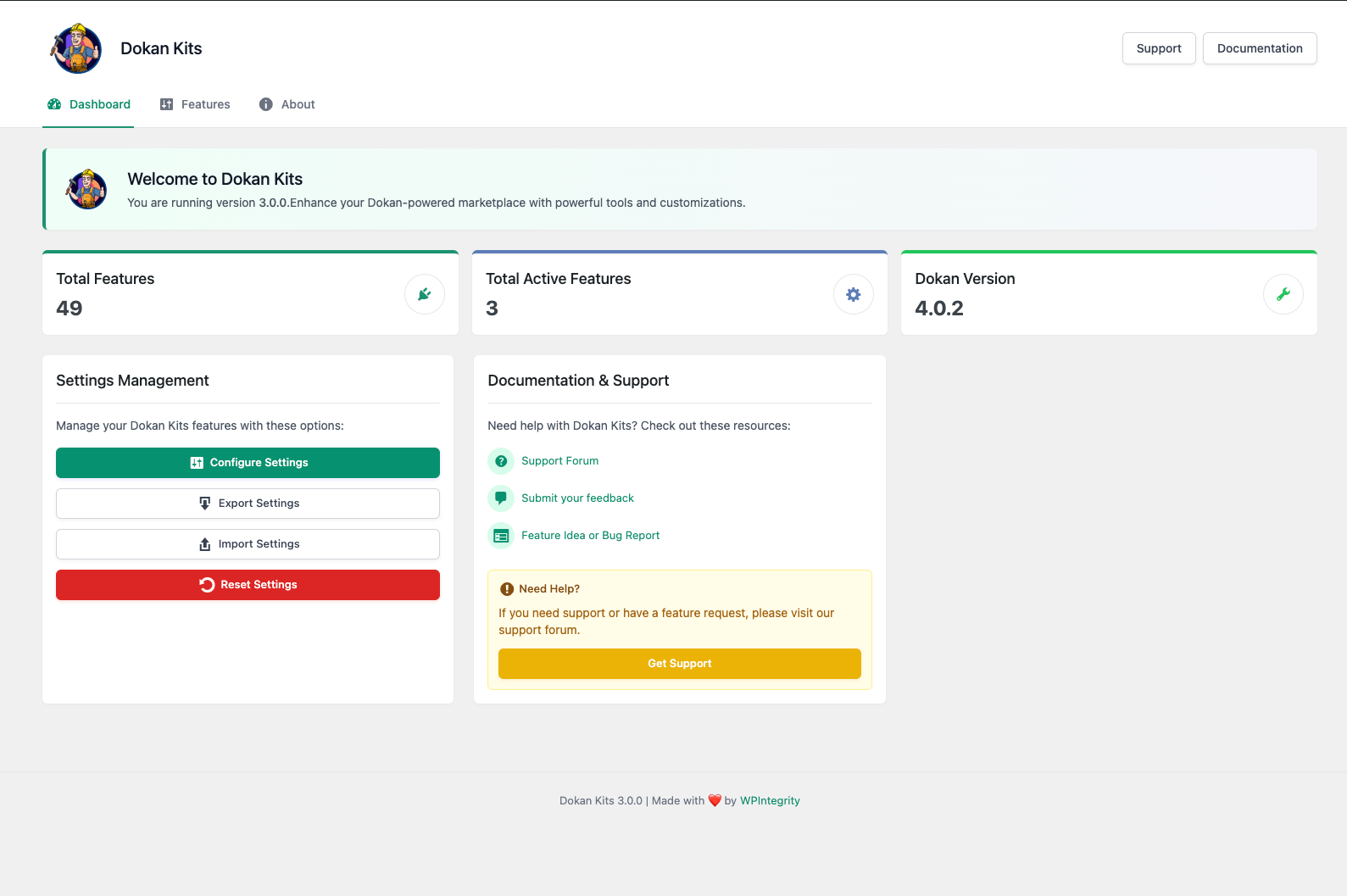Open the Dashboard tab

point(88,104)
